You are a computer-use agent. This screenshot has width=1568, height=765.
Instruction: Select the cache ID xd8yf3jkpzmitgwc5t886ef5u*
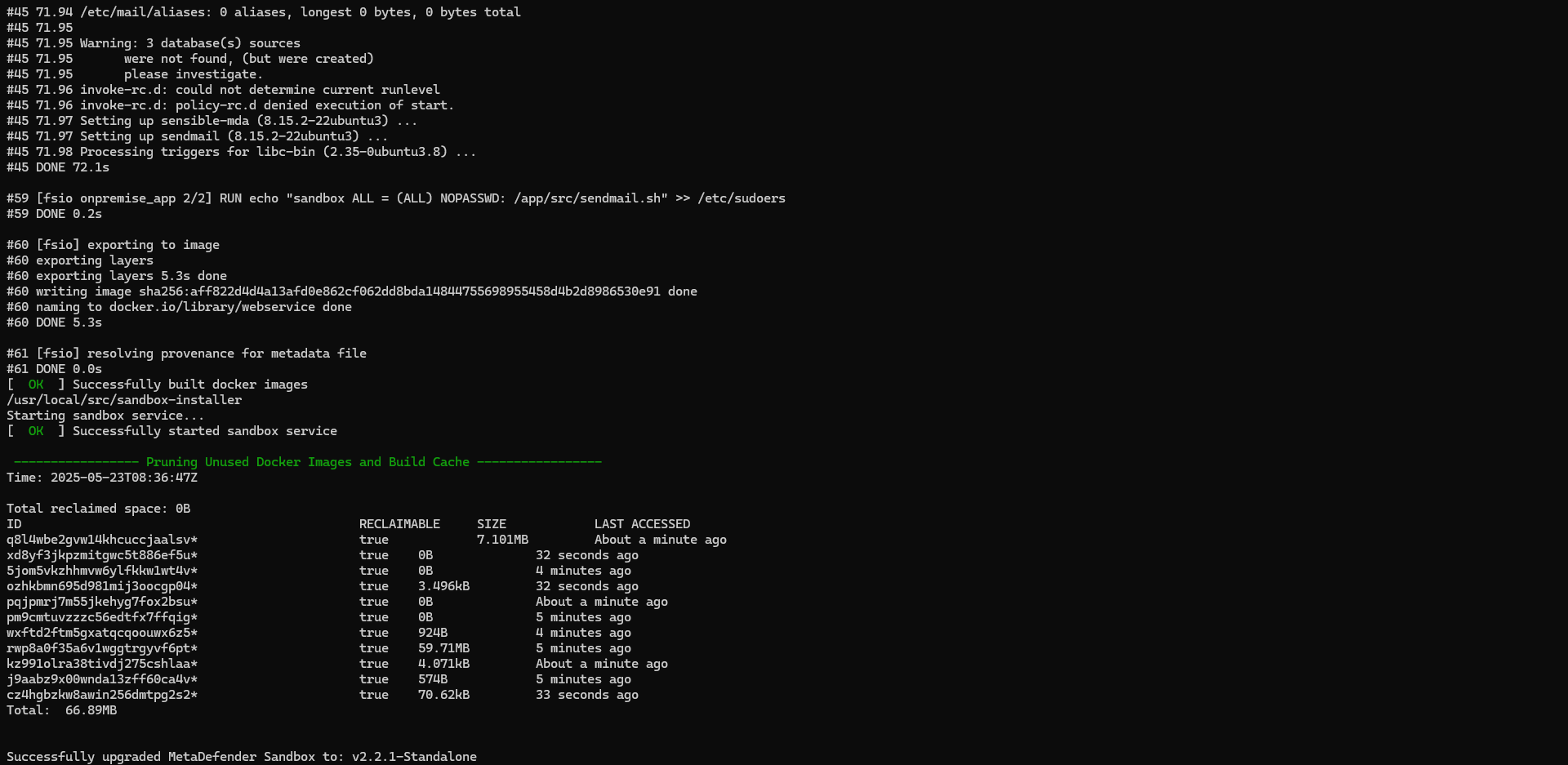pos(102,555)
